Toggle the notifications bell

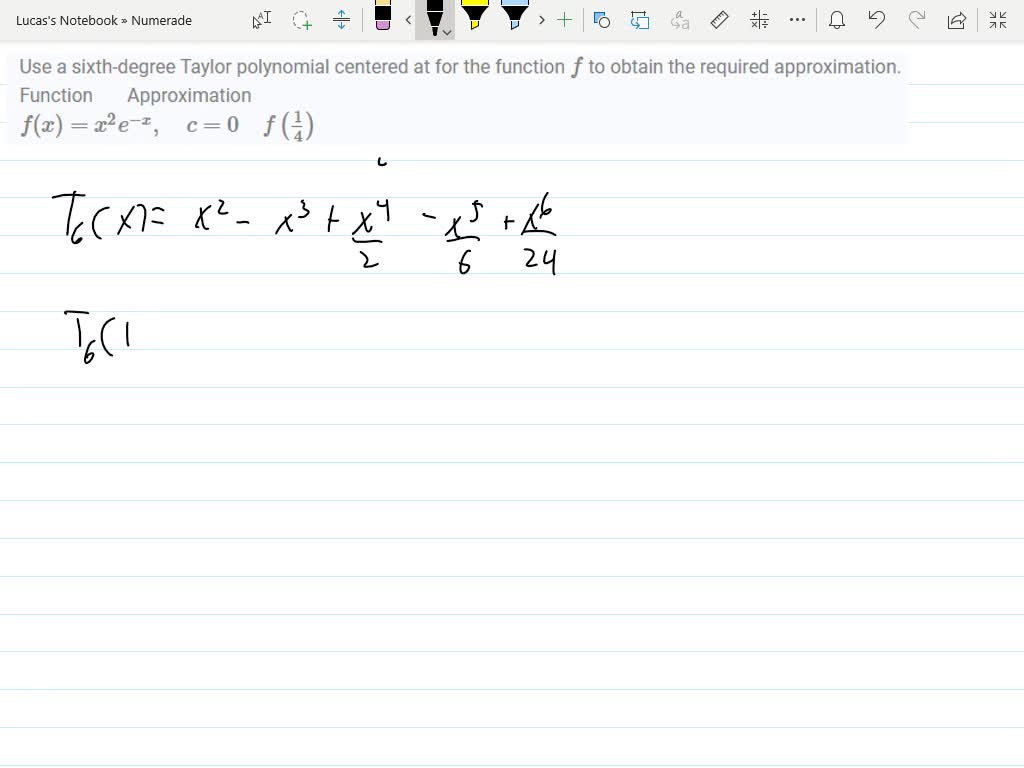837,20
